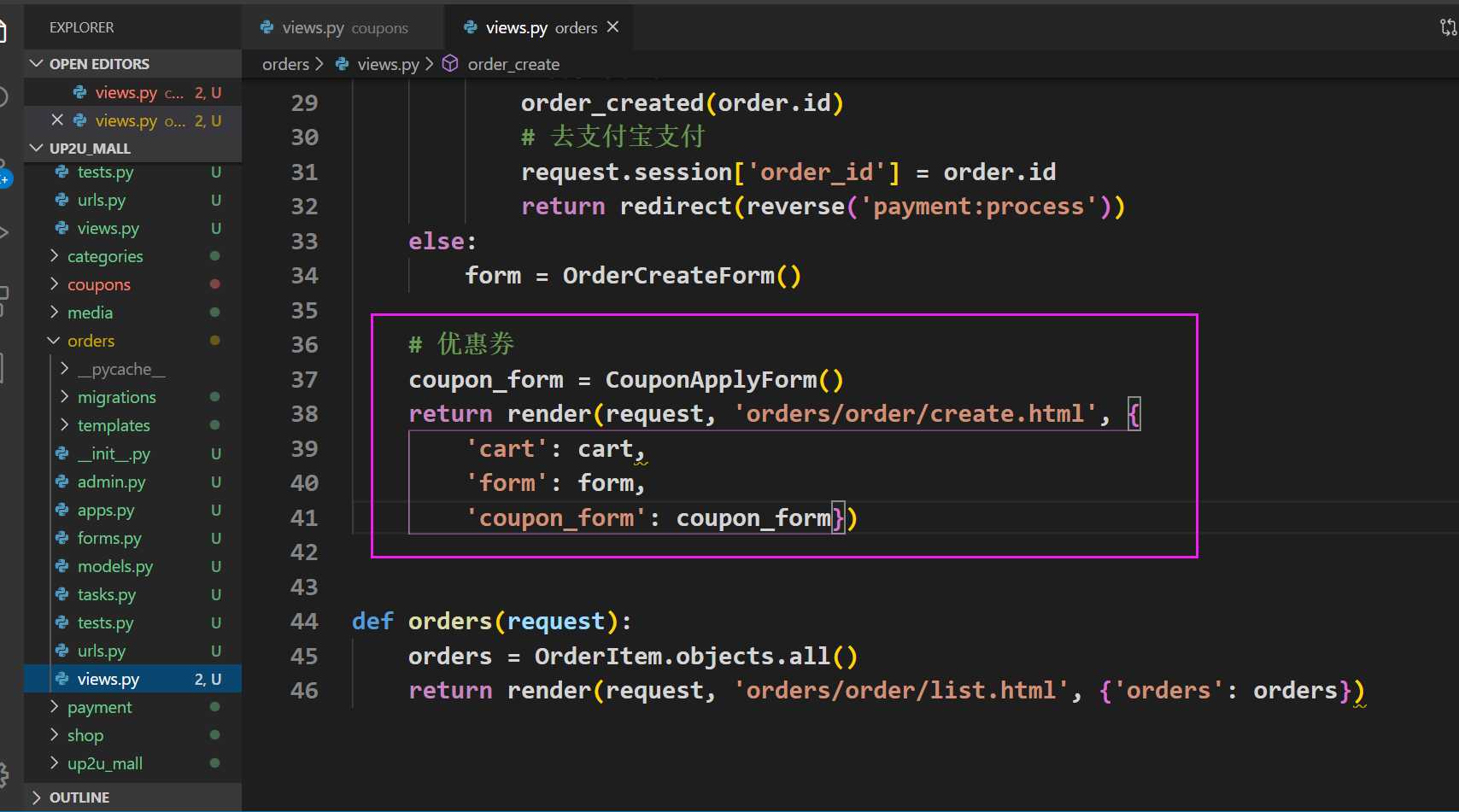This screenshot has width=1459, height=812.
Task: Open the Run and Debug activity bar icon
Action: (3, 232)
